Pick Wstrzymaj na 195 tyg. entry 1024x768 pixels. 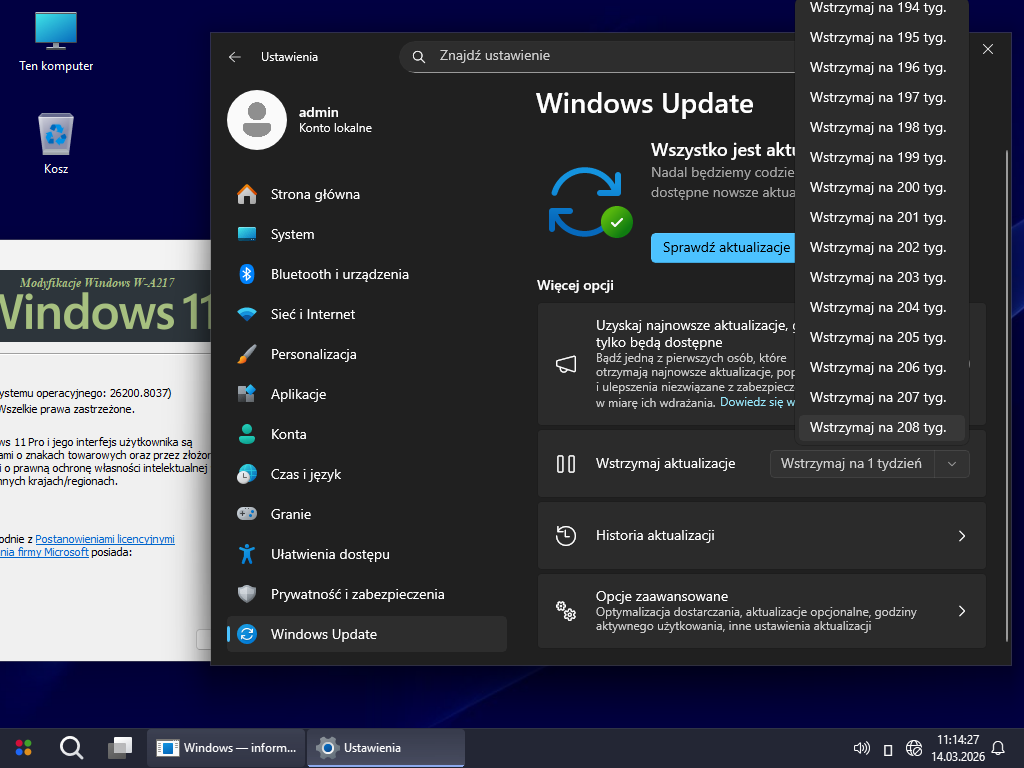pos(878,37)
